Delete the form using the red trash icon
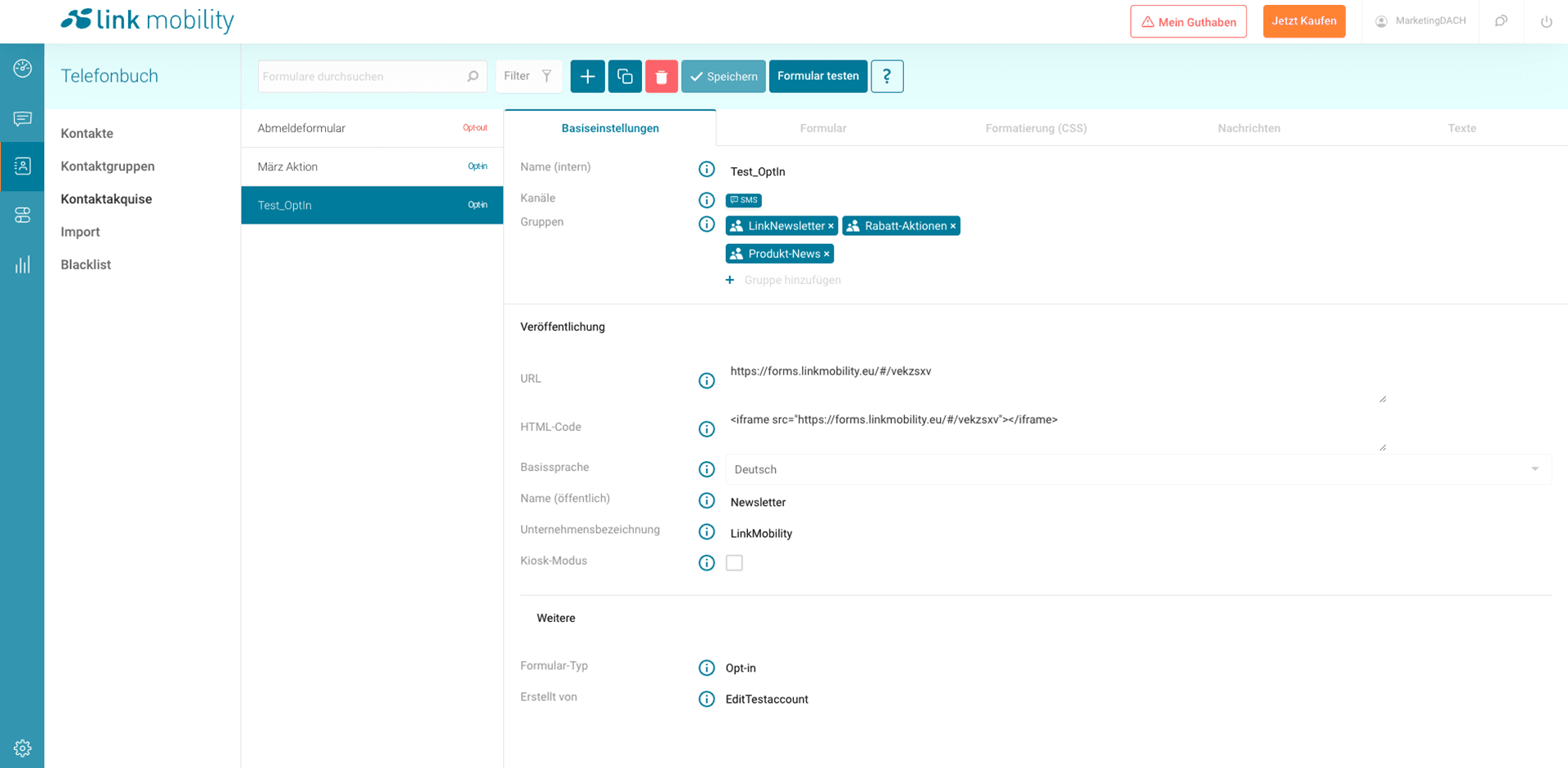 pyautogui.click(x=661, y=77)
